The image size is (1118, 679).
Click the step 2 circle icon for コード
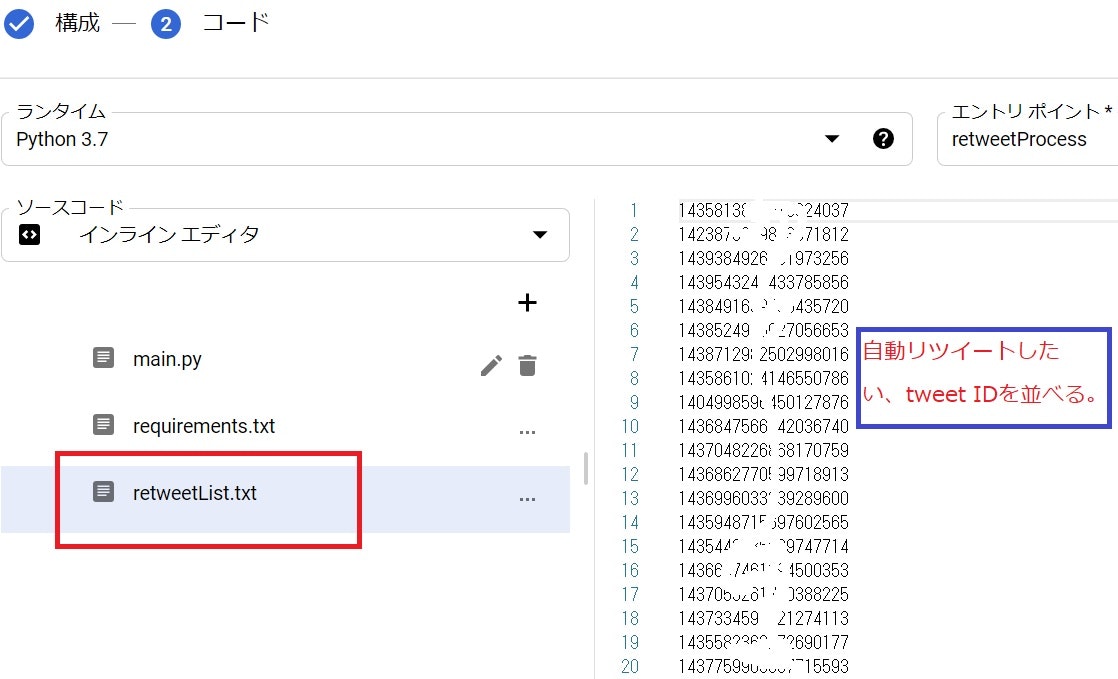(165, 24)
